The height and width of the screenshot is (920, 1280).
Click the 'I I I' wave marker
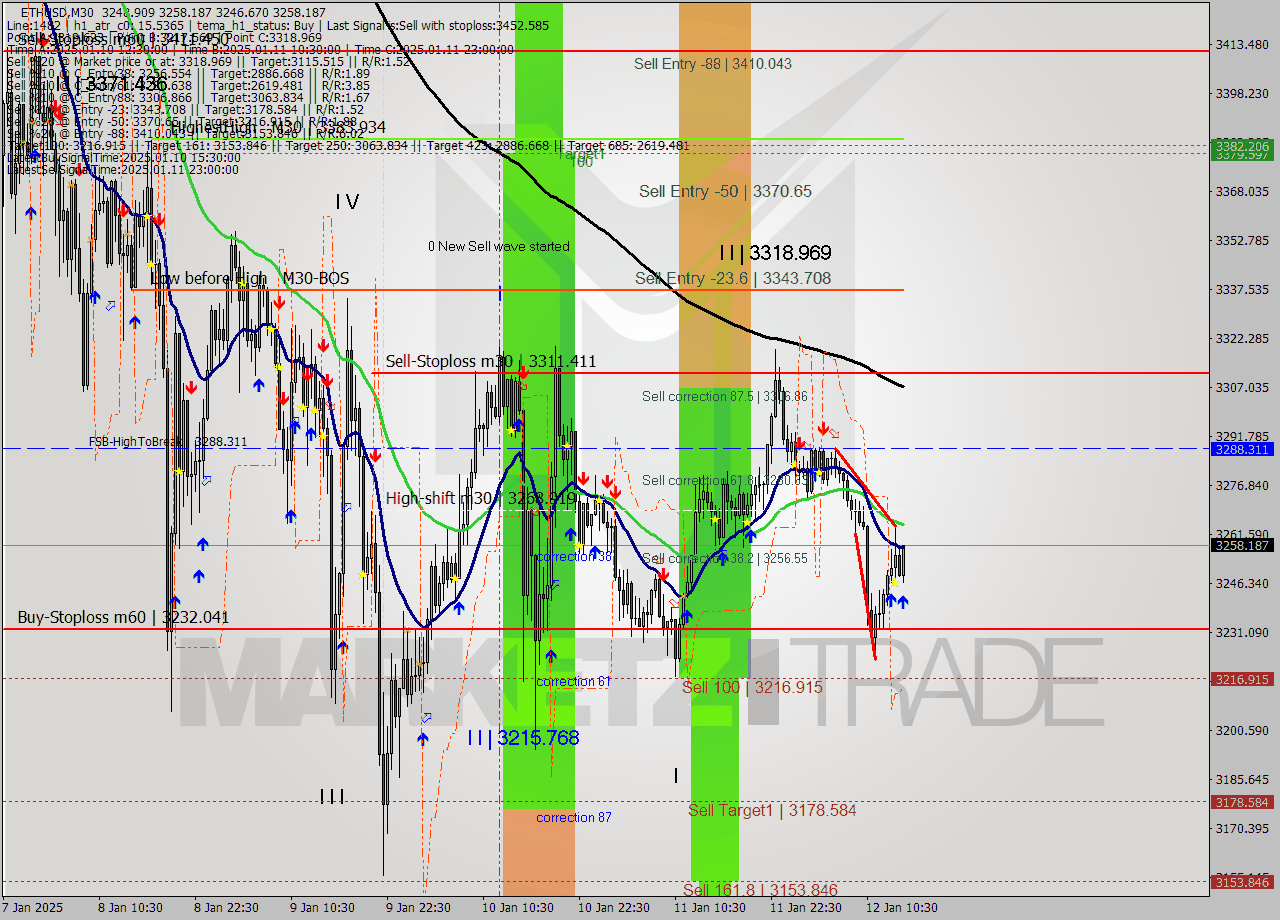[x=332, y=797]
